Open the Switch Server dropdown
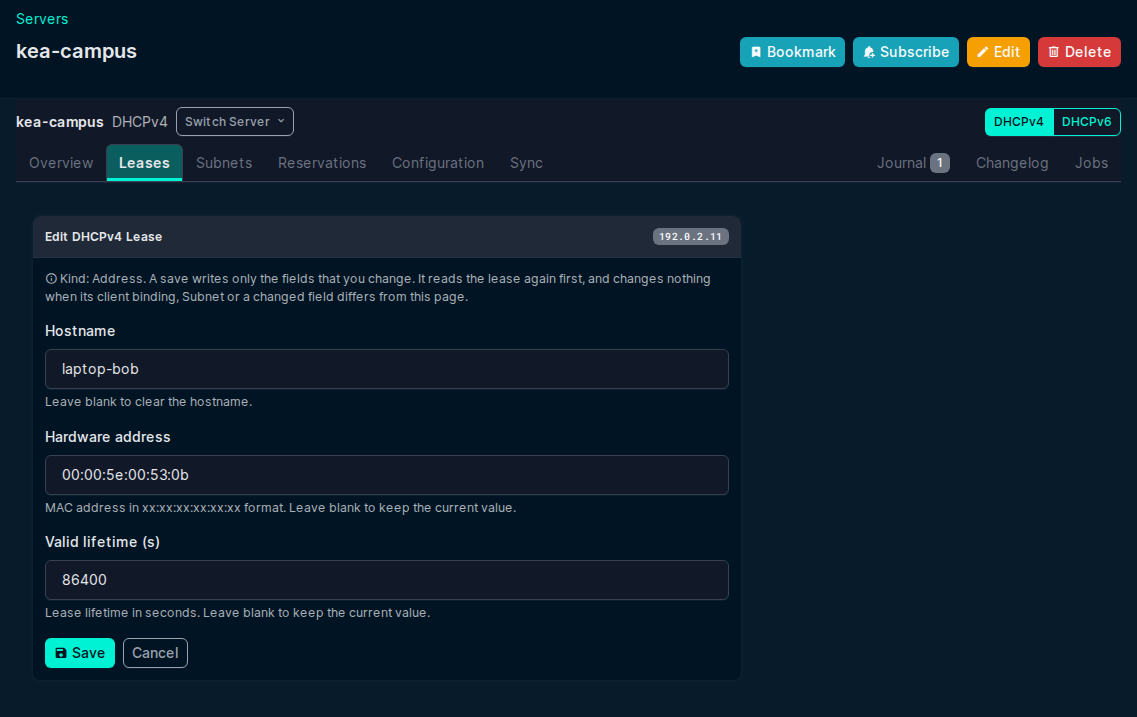This screenshot has height=717, width=1137. (235, 122)
